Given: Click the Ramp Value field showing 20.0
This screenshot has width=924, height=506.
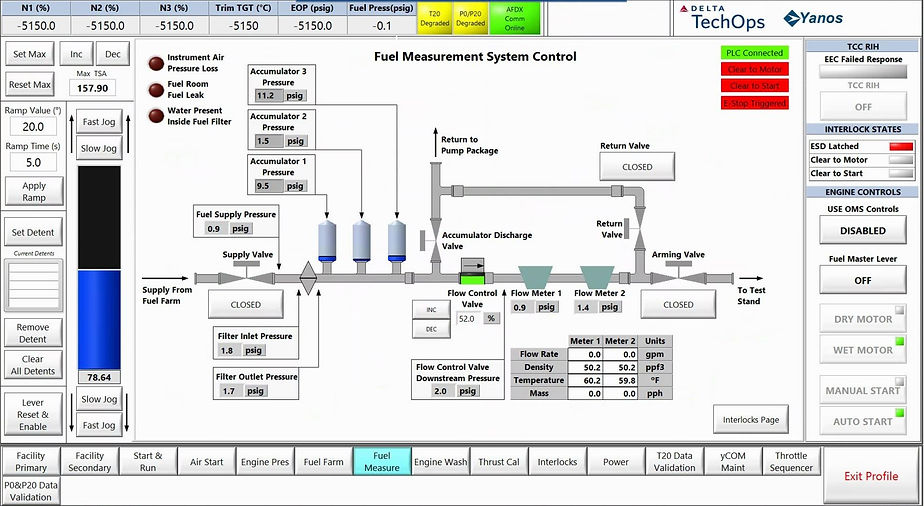Looking at the screenshot, I should pos(33,126).
